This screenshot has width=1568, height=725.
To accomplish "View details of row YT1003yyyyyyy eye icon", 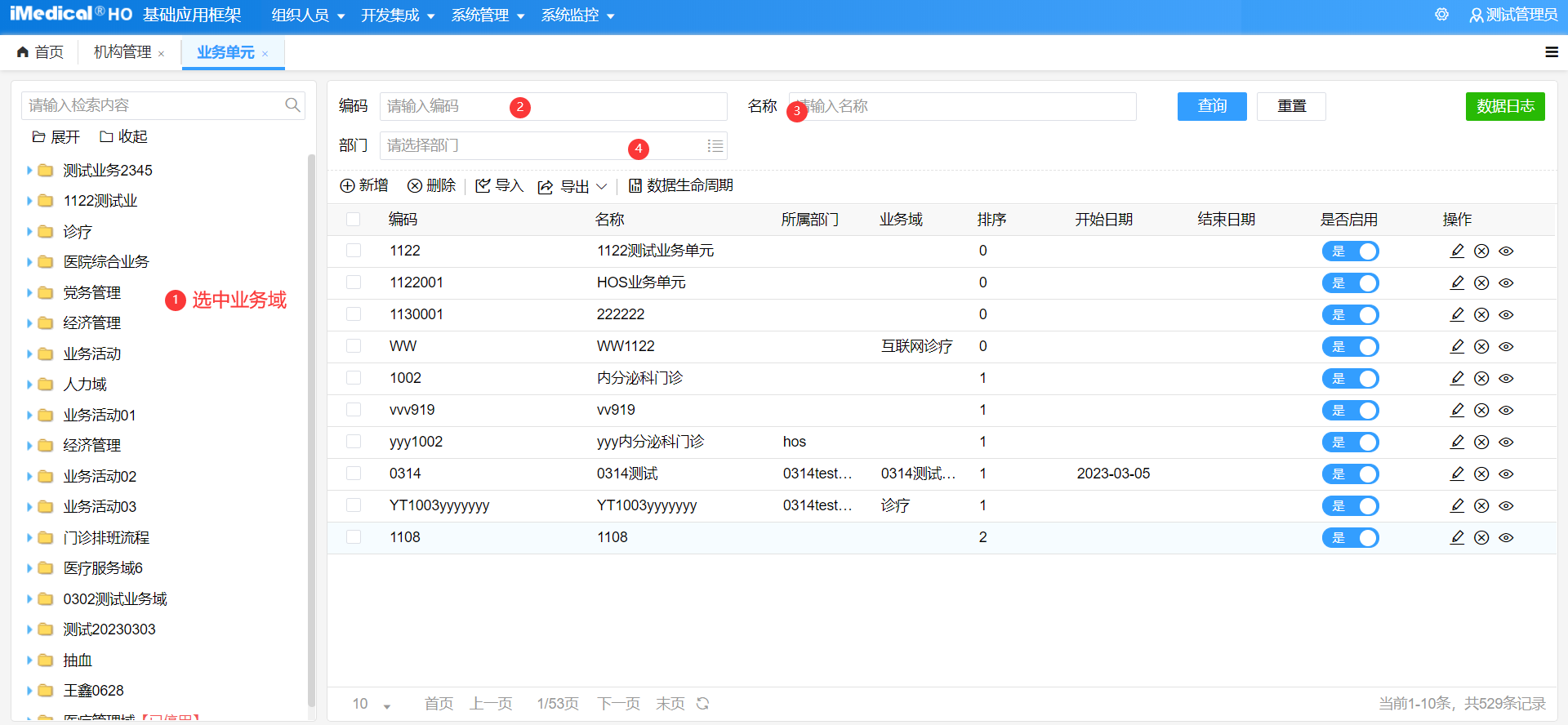I will 1506,506.
